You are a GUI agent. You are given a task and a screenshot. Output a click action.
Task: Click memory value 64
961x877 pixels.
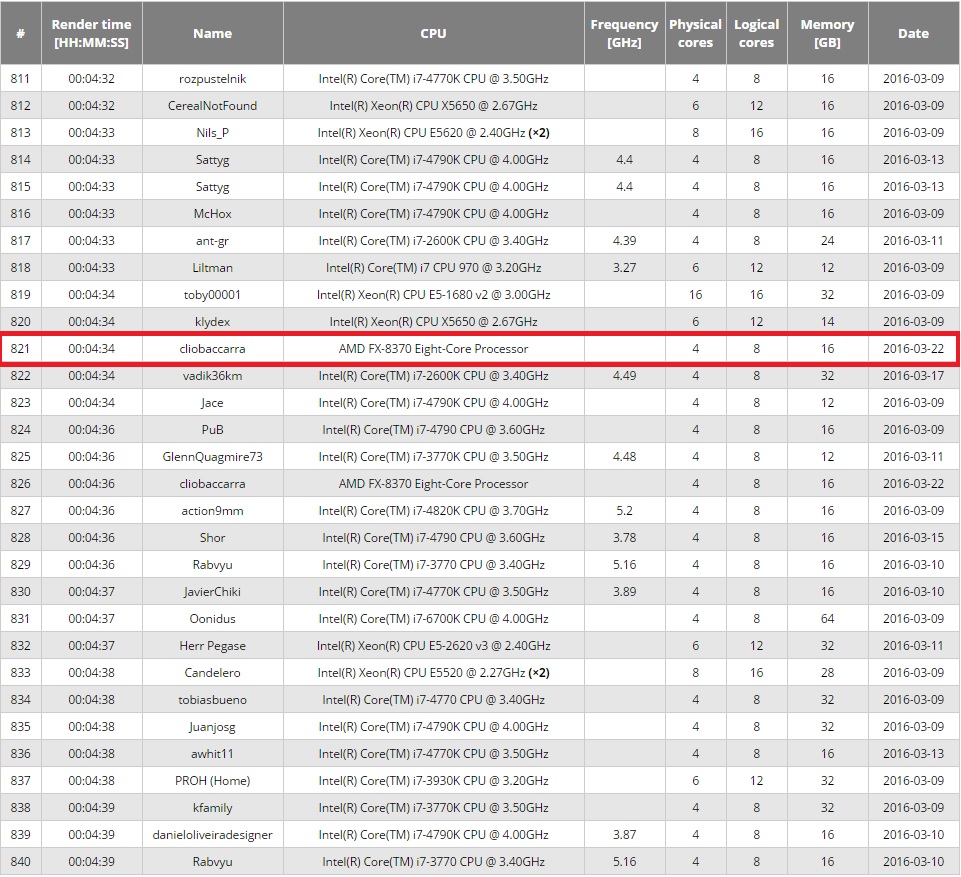pos(827,618)
